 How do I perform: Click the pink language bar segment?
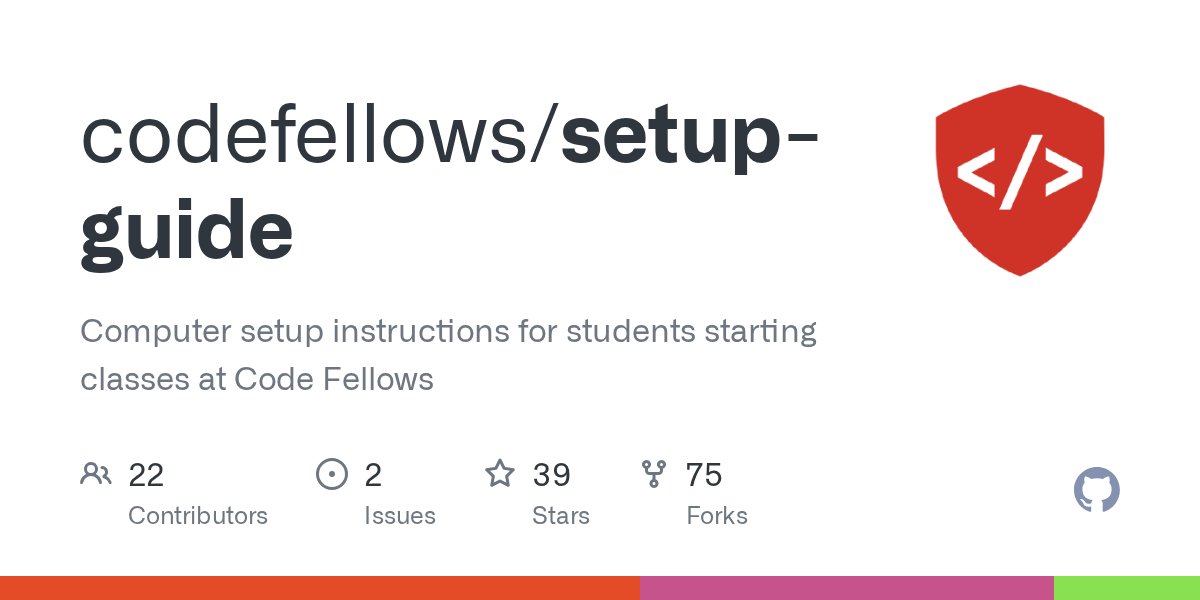pos(847,588)
